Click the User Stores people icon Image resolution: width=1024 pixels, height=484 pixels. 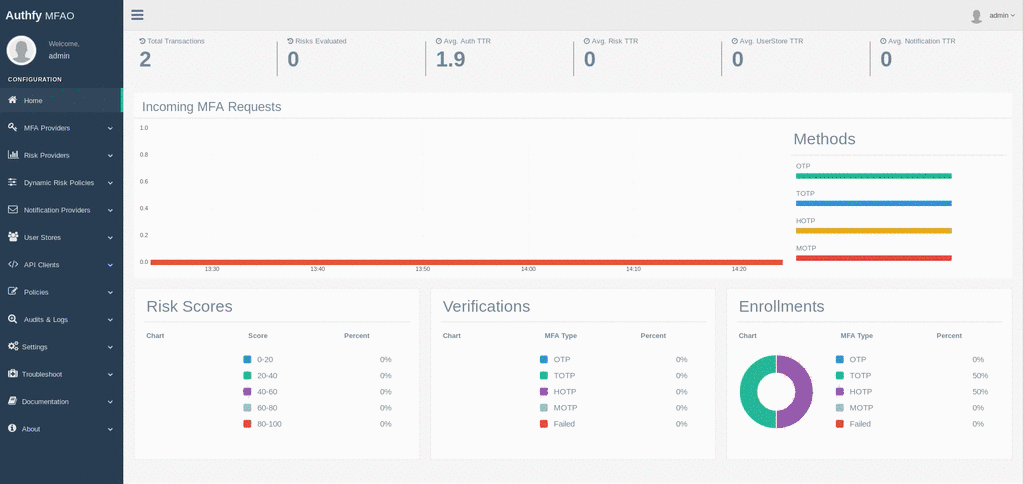[12, 237]
